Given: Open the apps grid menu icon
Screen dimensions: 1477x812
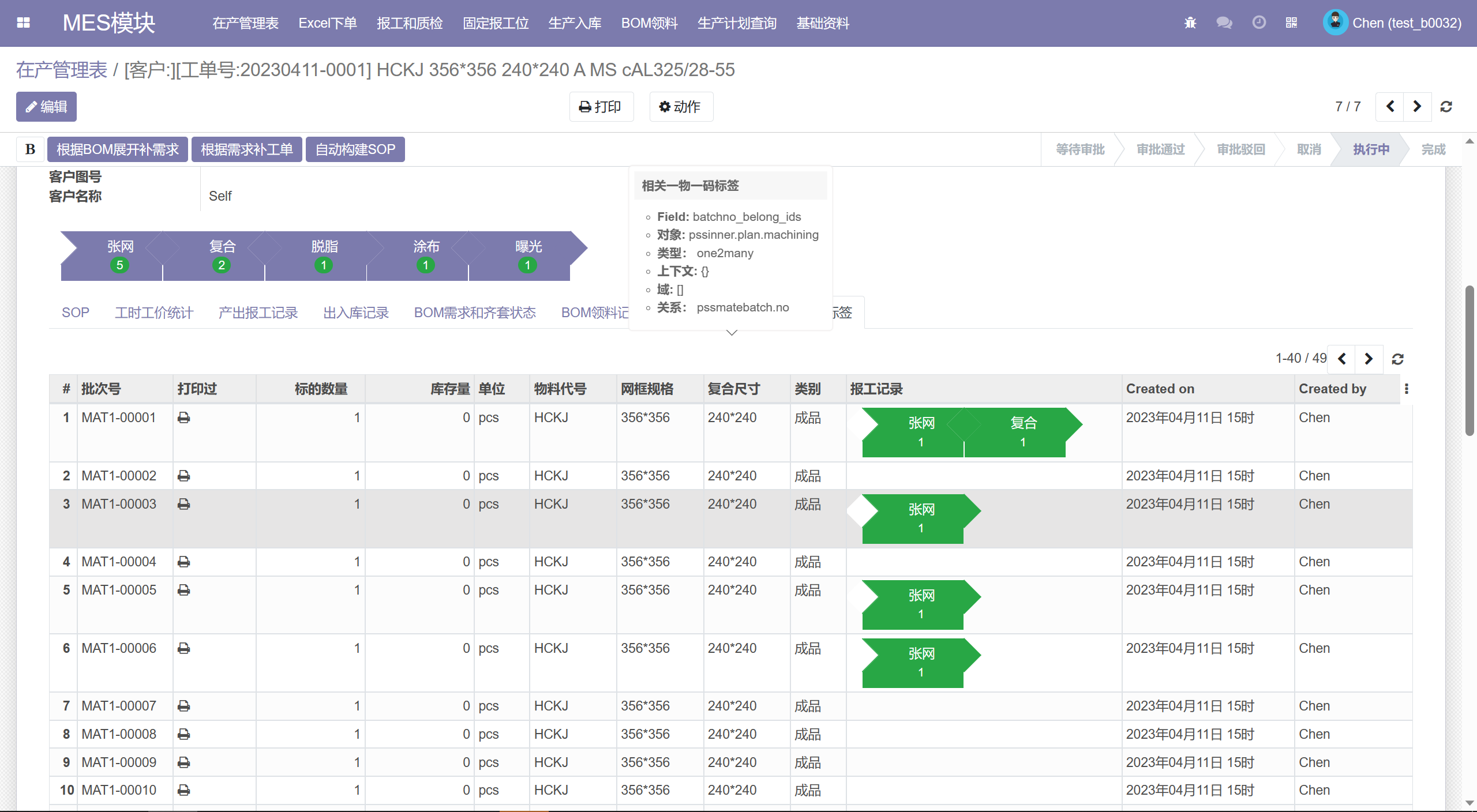Looking at the screenshot, I should pyautogui.click(x=23, y=23).
